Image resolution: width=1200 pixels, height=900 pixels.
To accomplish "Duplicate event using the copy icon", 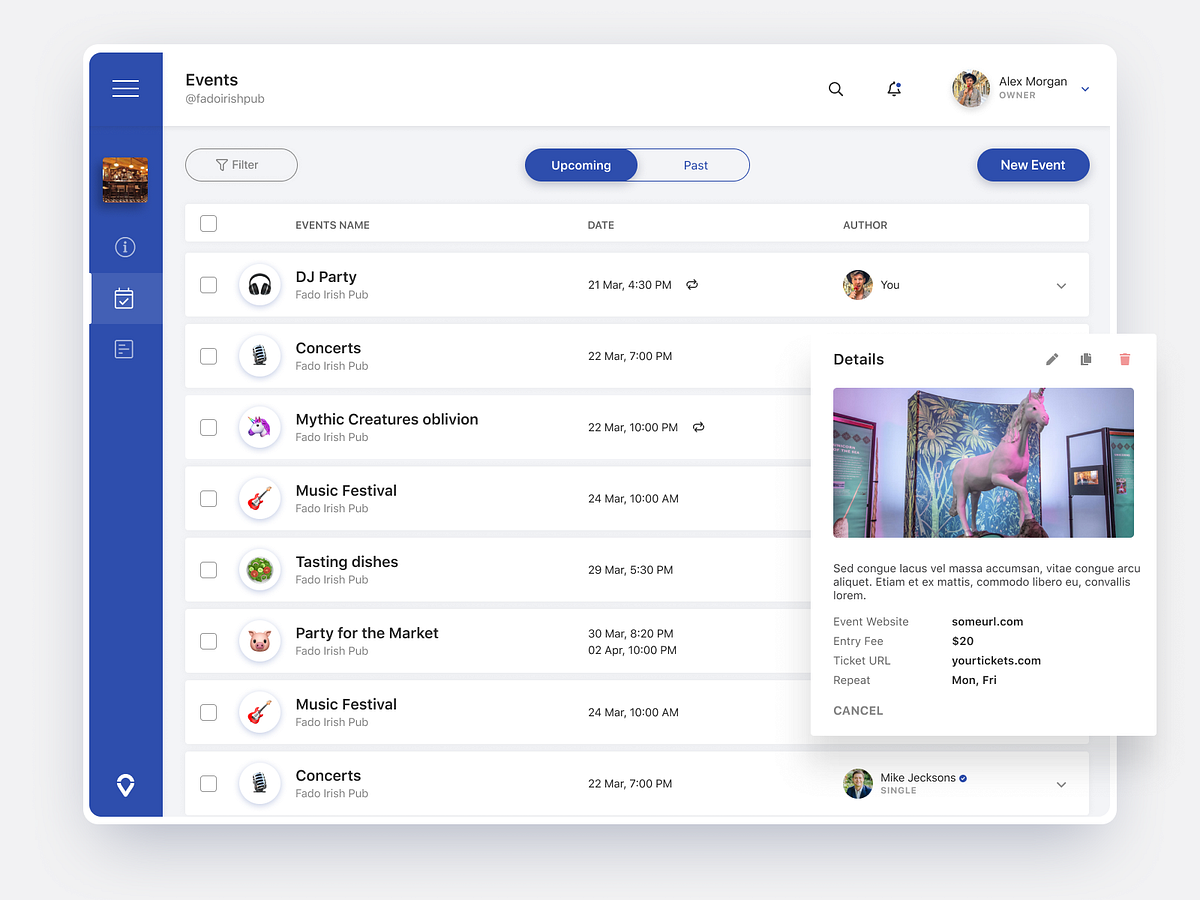I will pyautogui.click(x=1086, y=359).
